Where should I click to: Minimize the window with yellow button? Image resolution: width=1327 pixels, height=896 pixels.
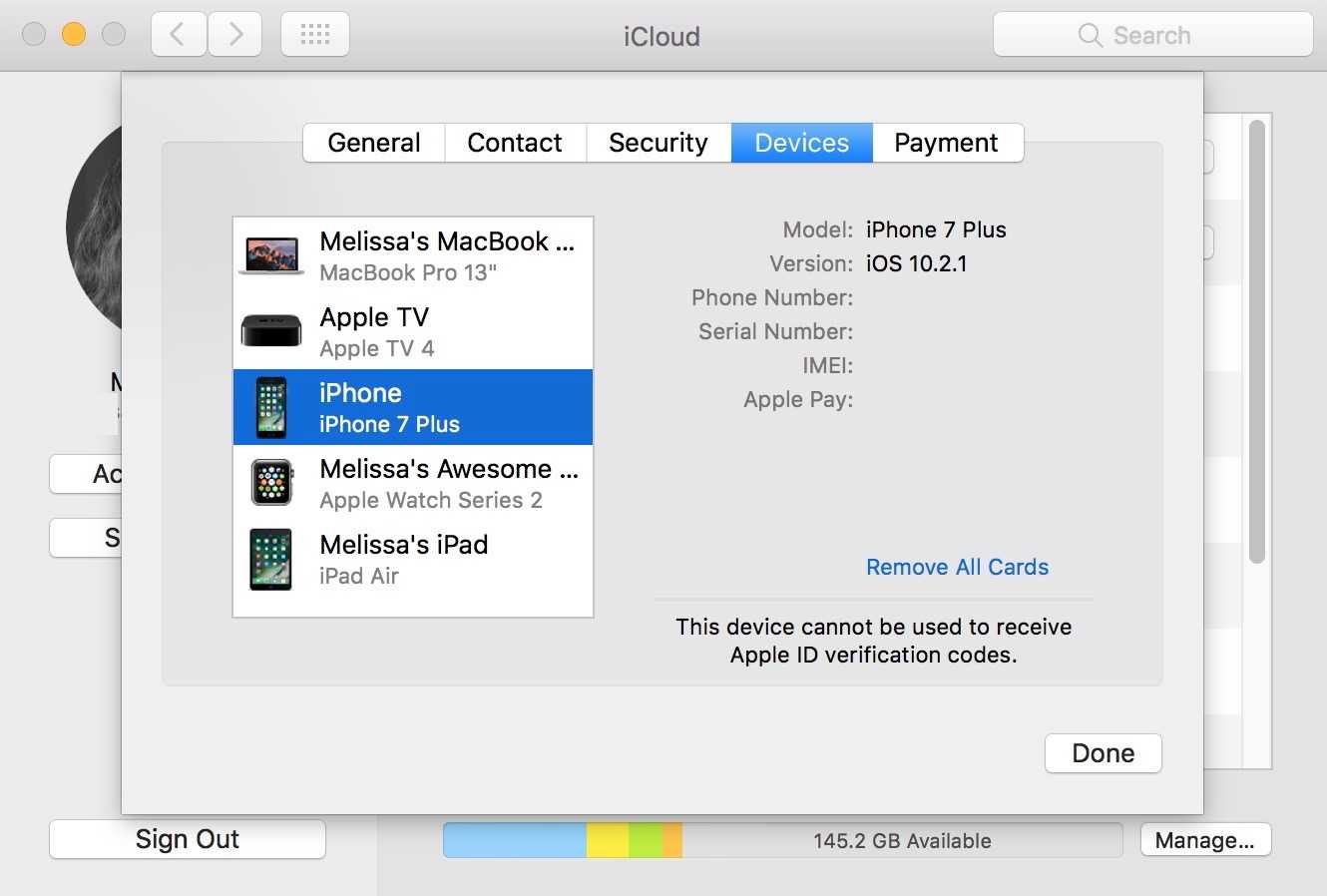pos(74,34)
